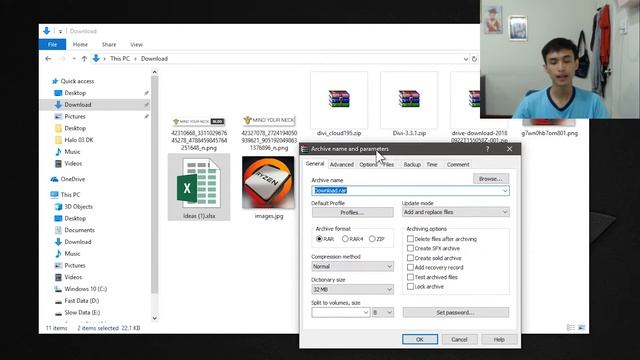
Task: Select RAR archive format
Action: pos(319,239)
